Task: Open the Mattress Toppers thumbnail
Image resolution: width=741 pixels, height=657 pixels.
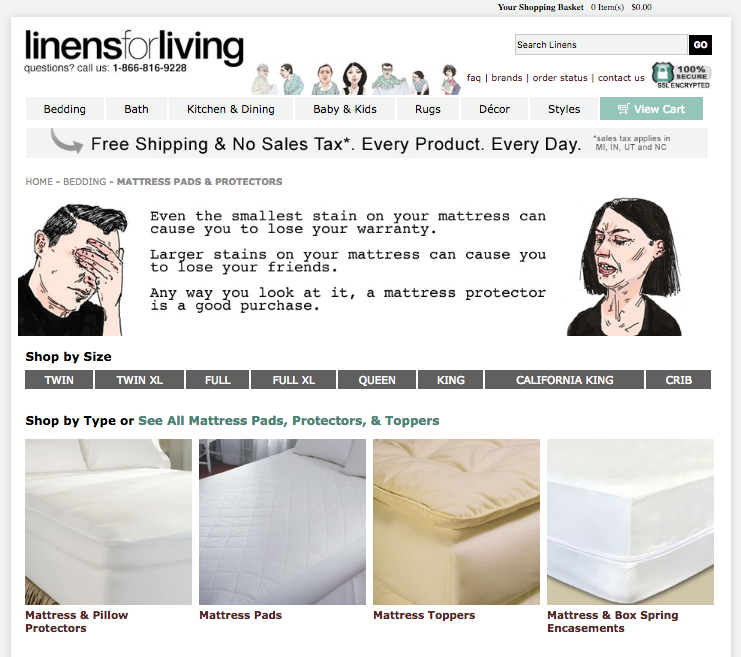Action: click(x=456, y=522)
